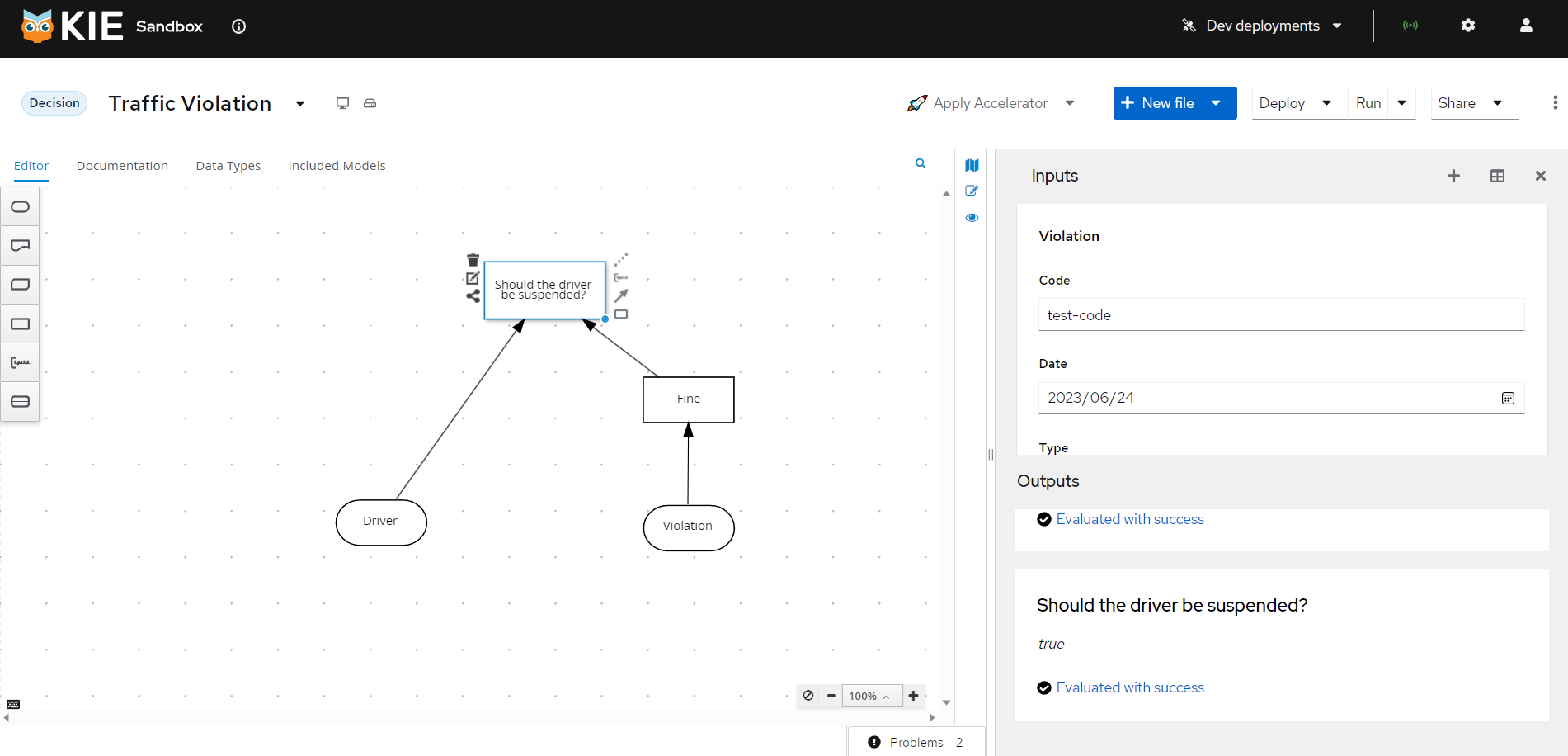Switch Inputs panel to table view
This screenshot has height=756, width=1568.
(1497, 176)
